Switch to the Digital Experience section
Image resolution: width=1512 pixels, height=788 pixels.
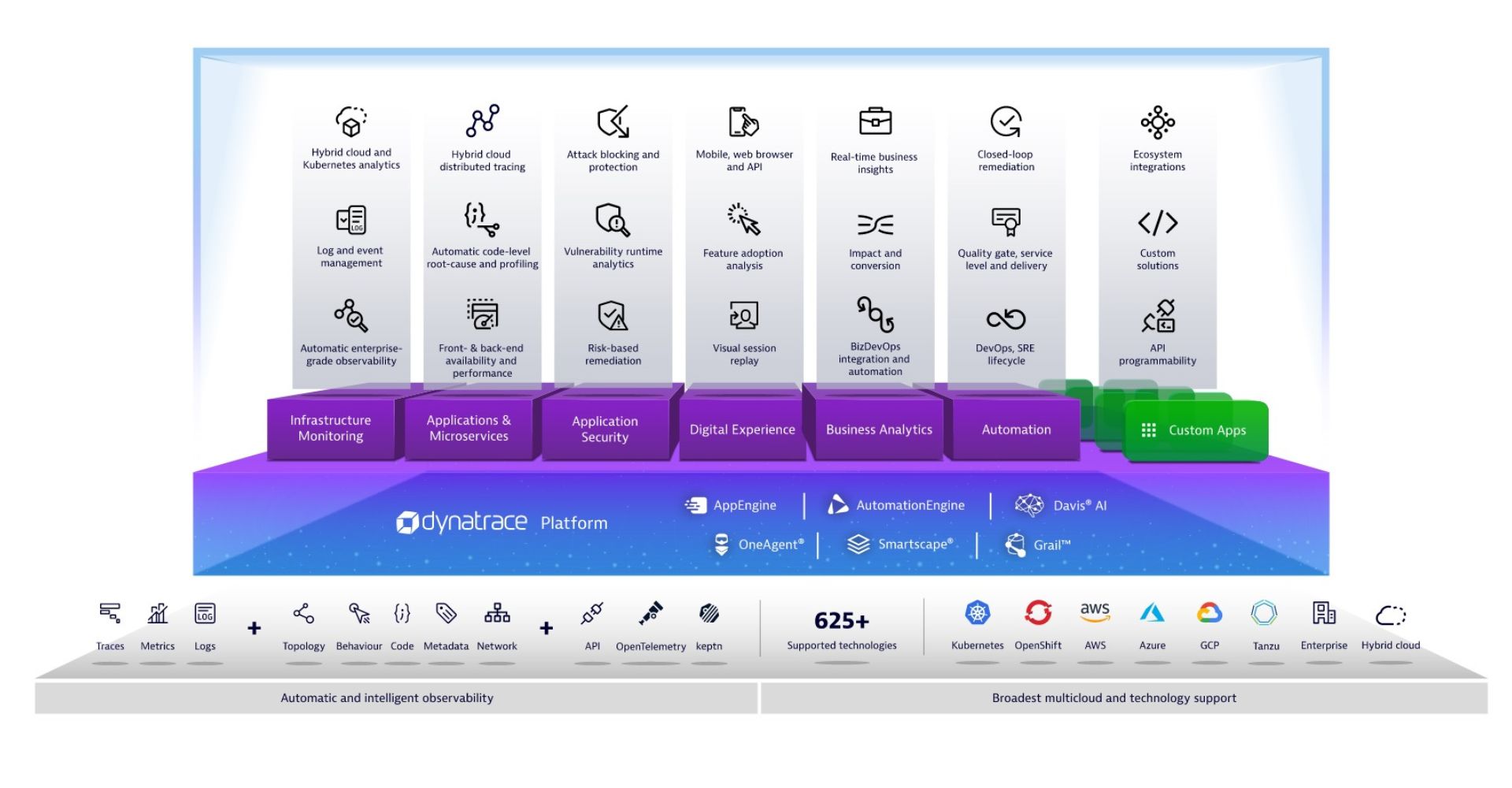(x=741, y=430)
